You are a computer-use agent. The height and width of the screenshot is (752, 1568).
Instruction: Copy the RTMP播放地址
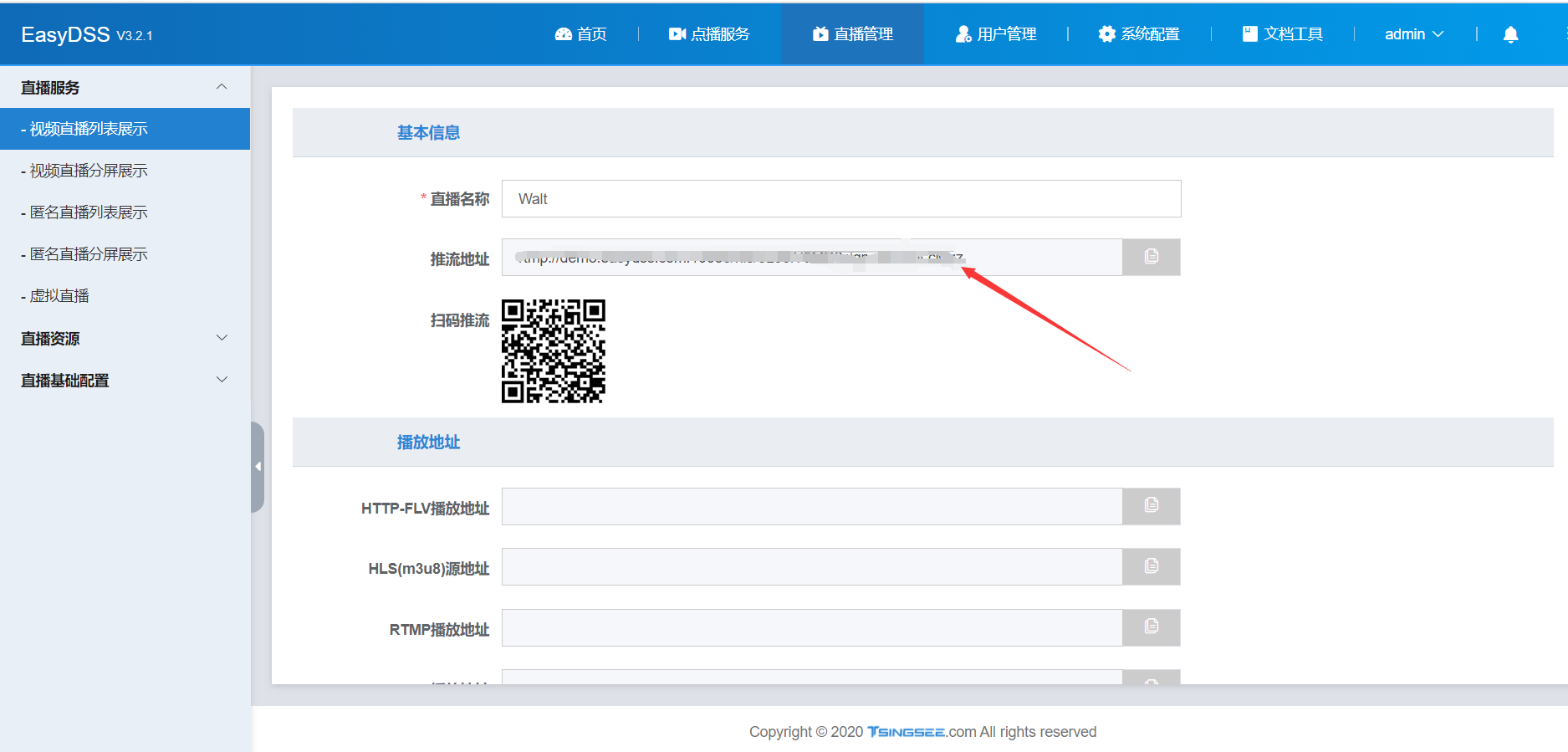click(1152, 627)
